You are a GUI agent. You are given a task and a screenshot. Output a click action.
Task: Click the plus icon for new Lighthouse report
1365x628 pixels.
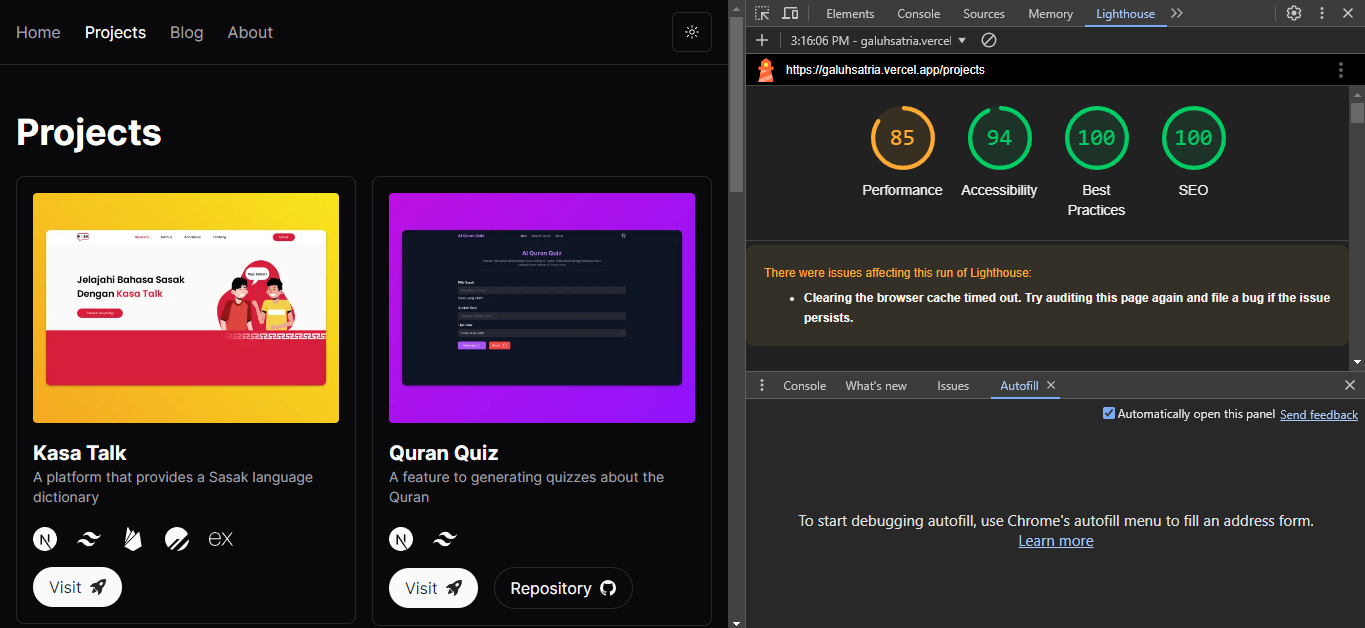(762, 40)
